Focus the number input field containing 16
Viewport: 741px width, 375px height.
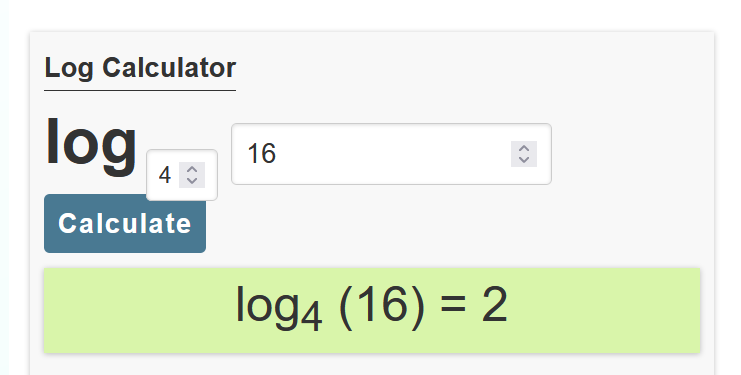[x=391, y=154]
